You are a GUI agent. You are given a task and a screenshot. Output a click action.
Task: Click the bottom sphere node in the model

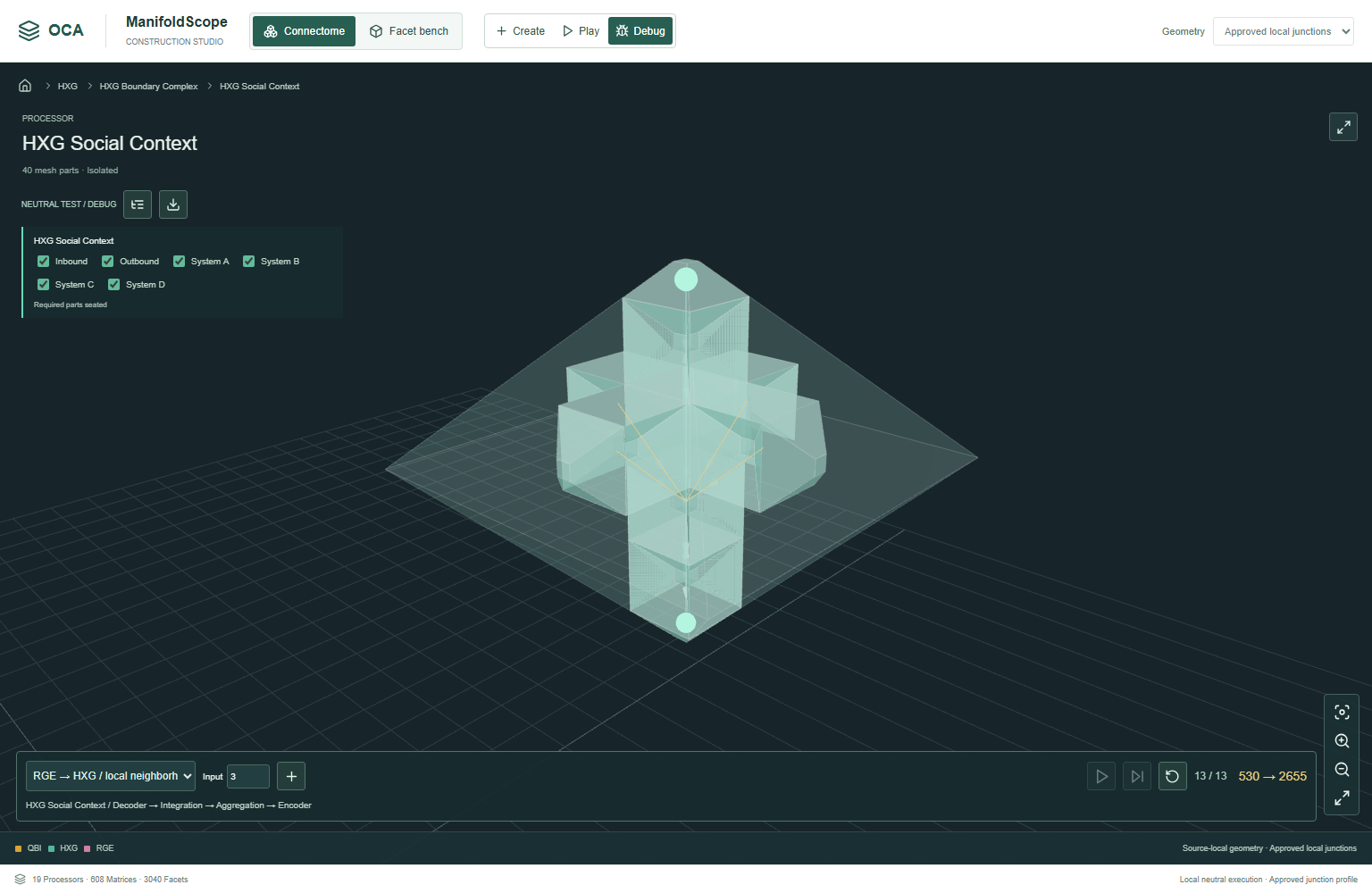click(x=686, y=622)
